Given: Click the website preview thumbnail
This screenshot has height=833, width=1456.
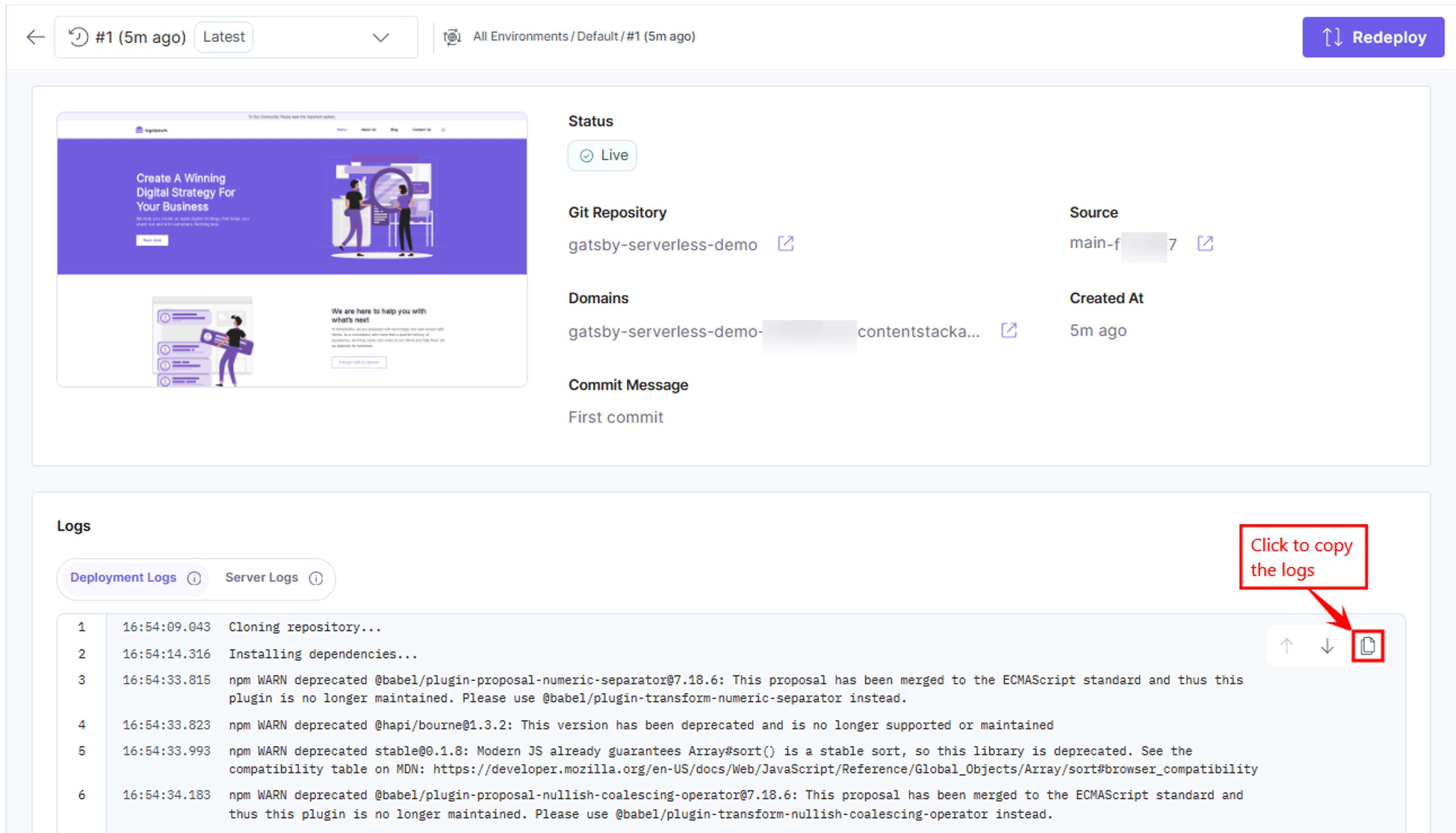Looking at the screenshot, I should coord(292,249).
